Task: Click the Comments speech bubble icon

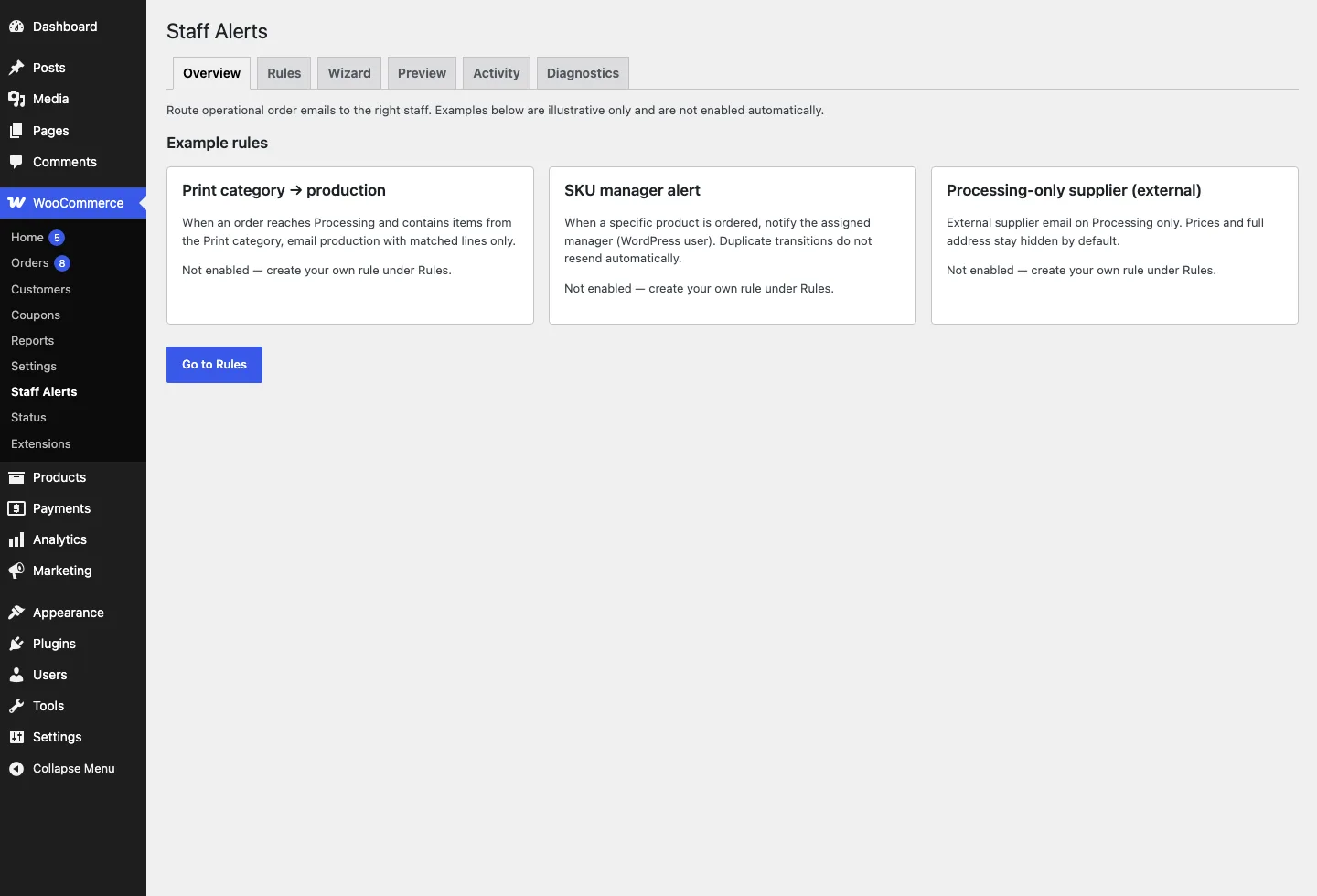Action: tap(16, 162)
